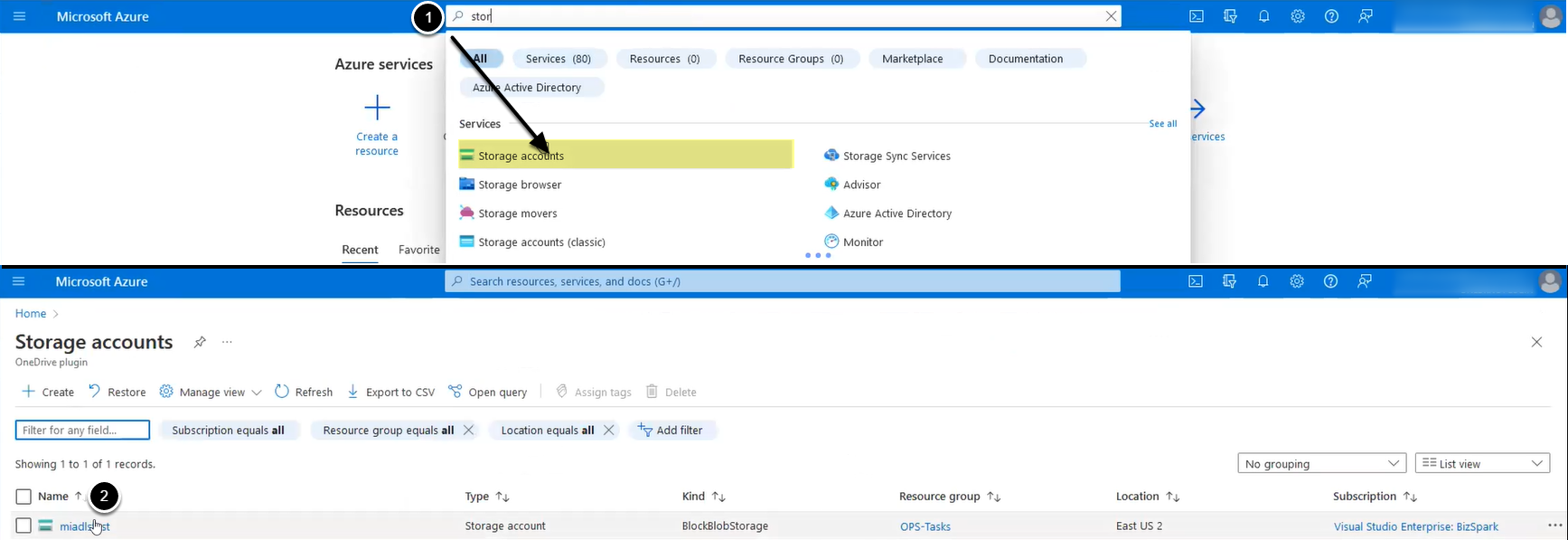Filter search by Services (80)
This screenshot has height=540, width=1568.
click(x=559, y=59)
